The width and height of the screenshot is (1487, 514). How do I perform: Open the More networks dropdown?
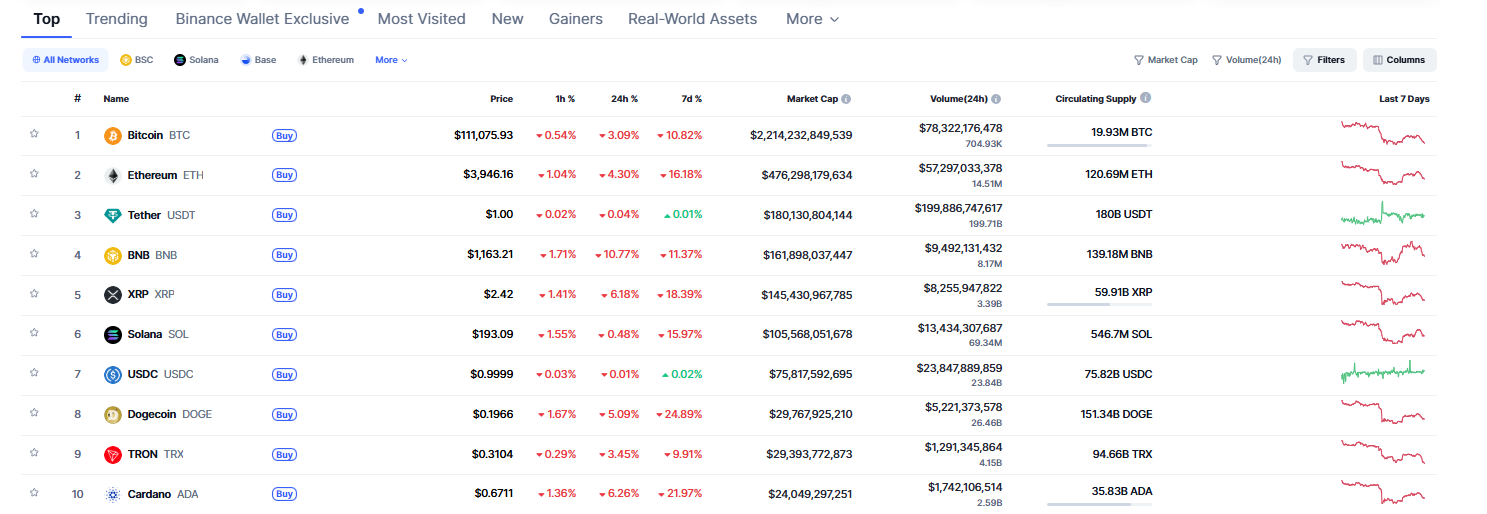pyautogui.click(x=391, y=60)
